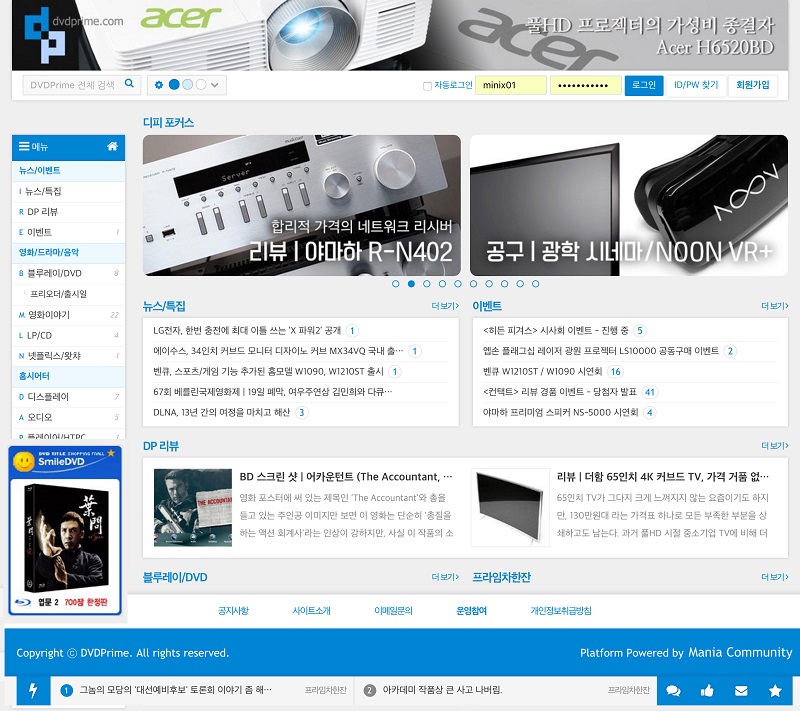This screenshot has width=800, height=711.
Task: Open the 이메일문의 footer link
Action: click(x=393, y=611)
